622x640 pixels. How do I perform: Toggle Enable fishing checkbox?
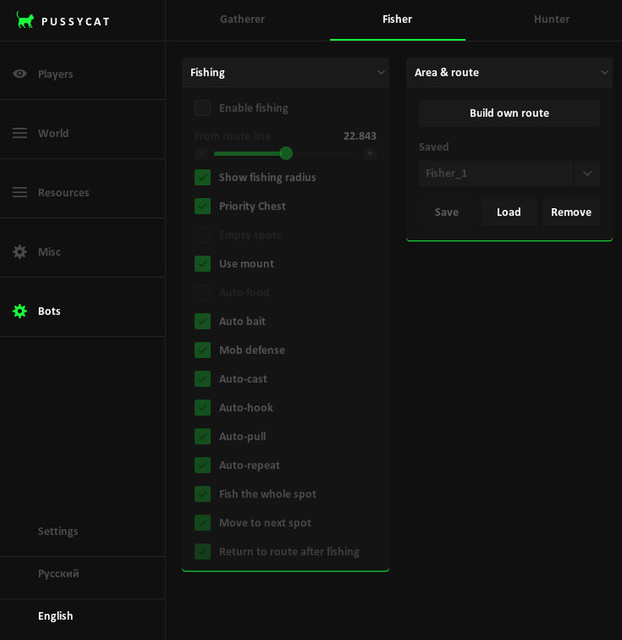point(203,108)
